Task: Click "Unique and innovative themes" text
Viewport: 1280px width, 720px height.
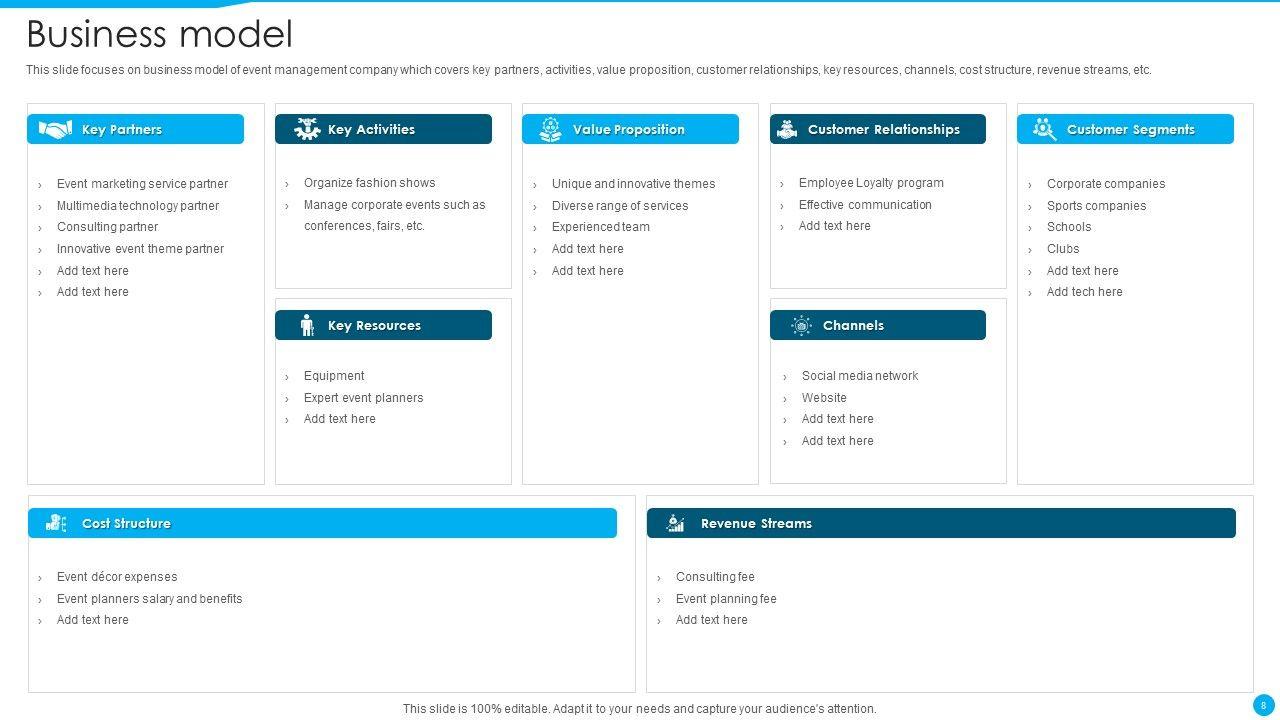Action: tap(634, 184)
